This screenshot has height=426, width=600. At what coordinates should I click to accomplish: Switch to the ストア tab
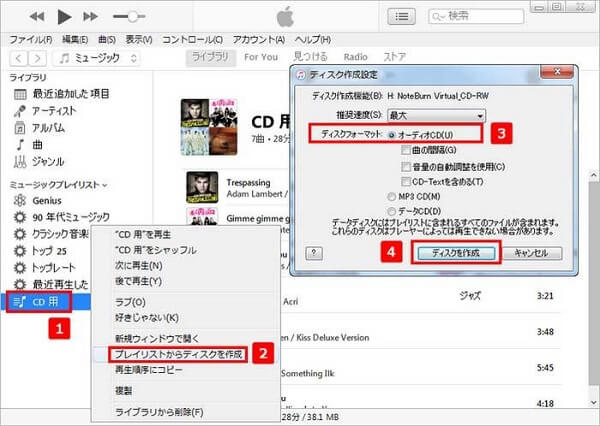coord(395,57)
